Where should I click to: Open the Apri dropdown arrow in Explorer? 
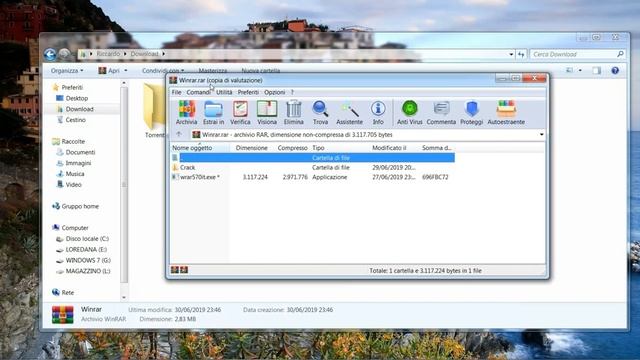(x=126, y=71)
